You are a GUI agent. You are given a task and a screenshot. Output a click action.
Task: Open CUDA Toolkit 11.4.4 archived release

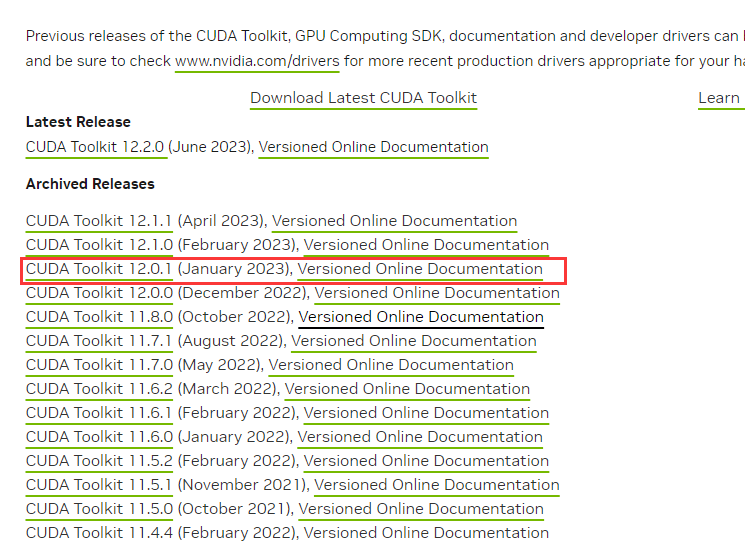coord(99,533)
